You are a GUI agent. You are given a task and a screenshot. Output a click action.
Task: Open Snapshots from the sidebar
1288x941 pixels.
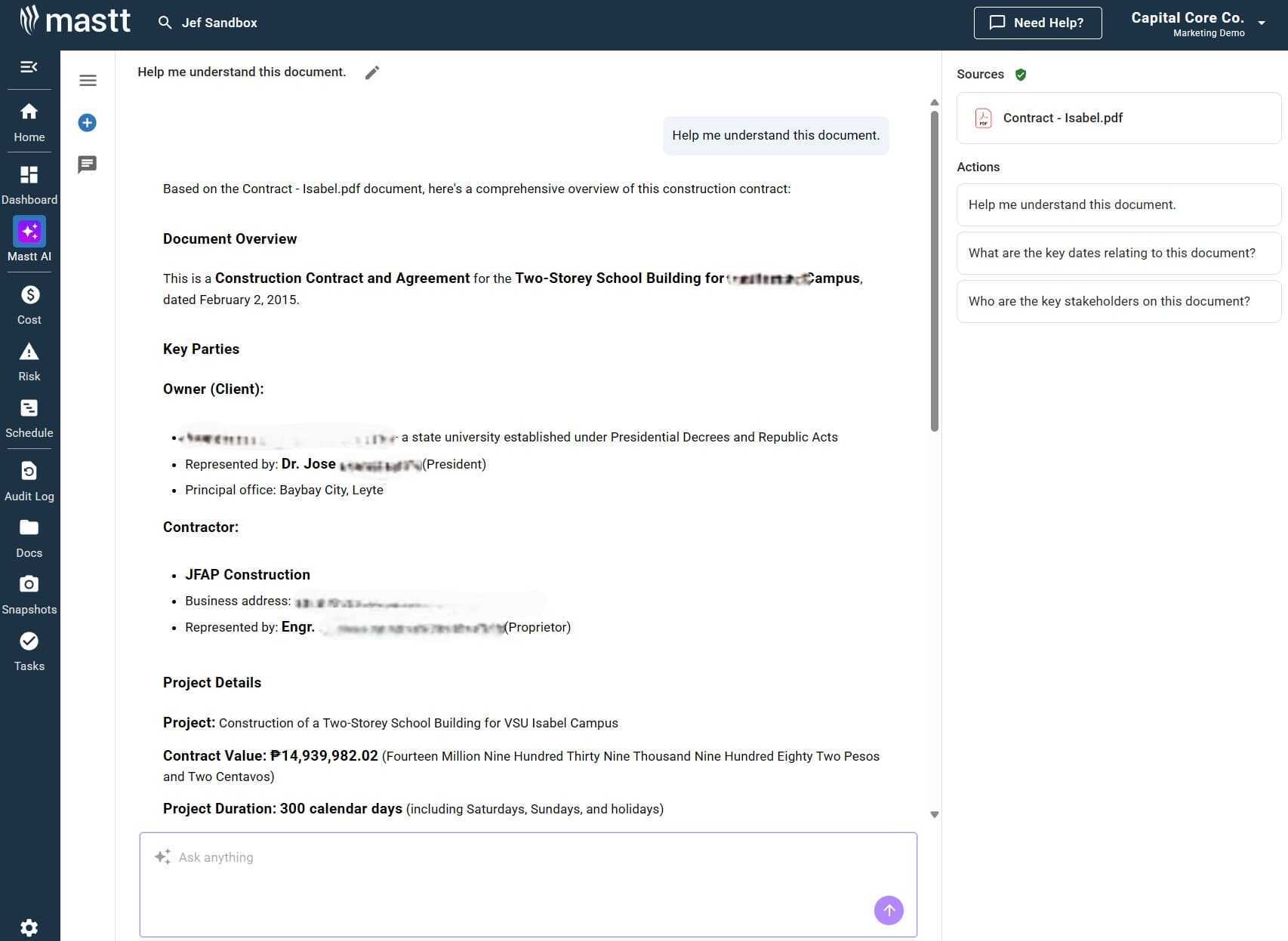[29, 594]
